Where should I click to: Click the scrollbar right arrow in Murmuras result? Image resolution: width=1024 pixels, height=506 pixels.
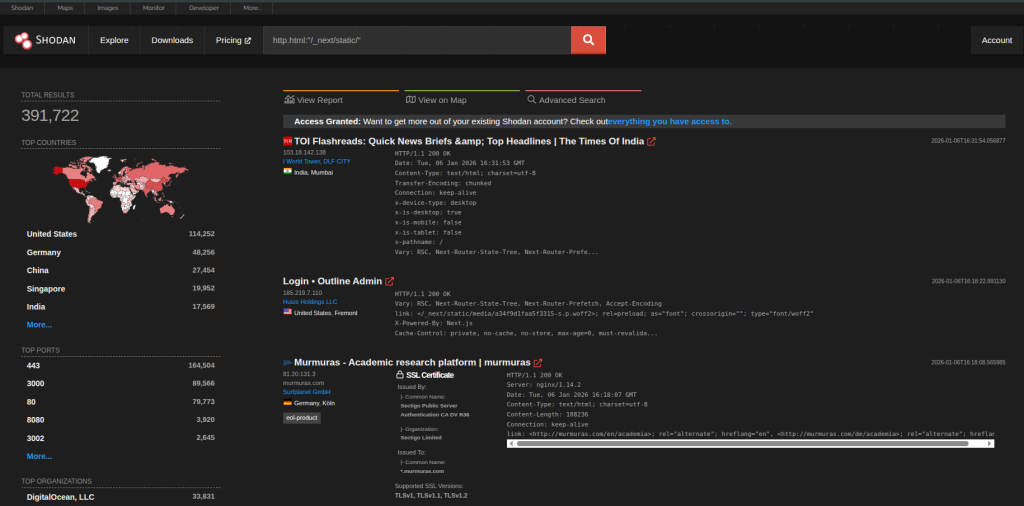pyautogui.click(x=990, y=443)
